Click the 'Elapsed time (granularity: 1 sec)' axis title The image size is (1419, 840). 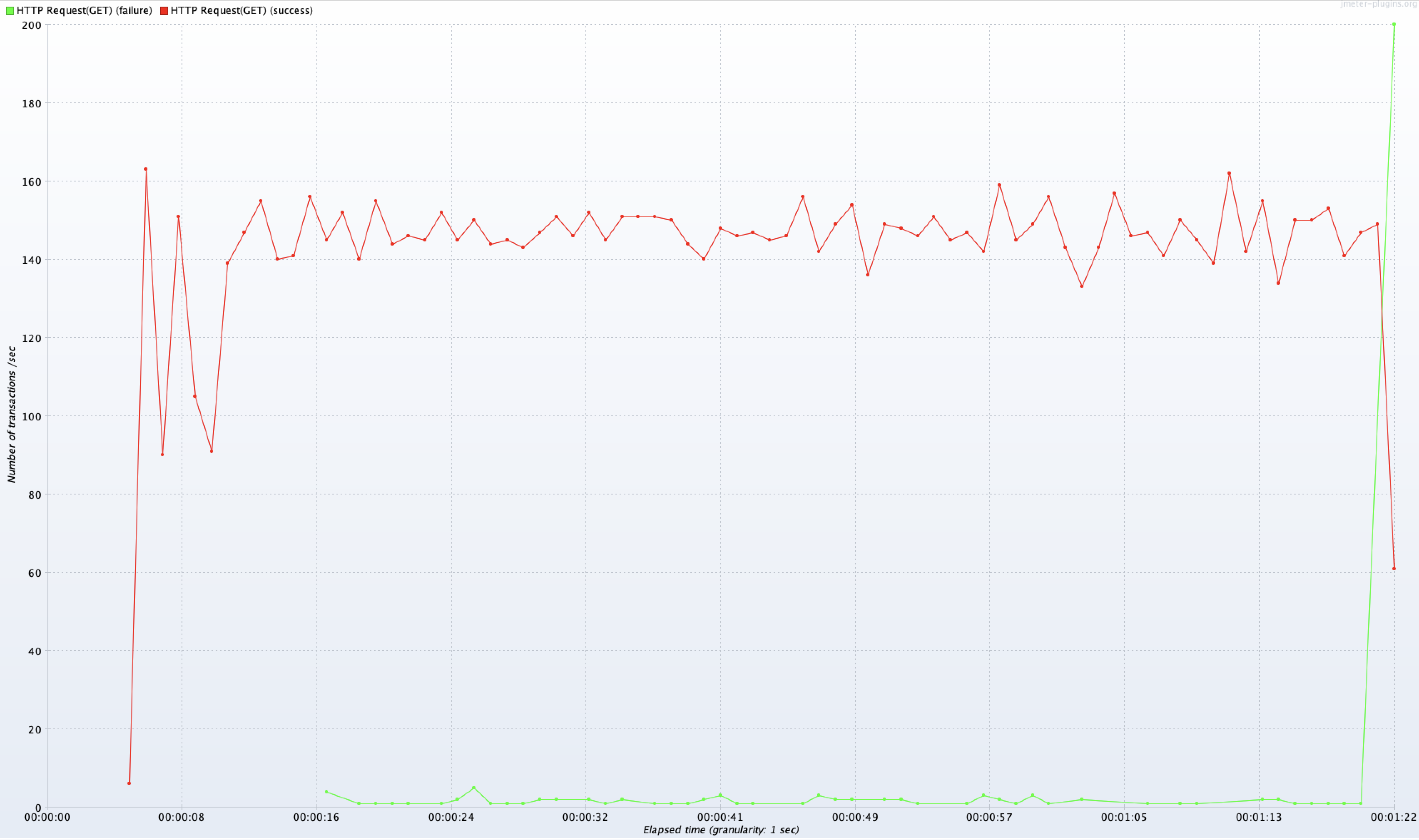click(x=721, y=830)
